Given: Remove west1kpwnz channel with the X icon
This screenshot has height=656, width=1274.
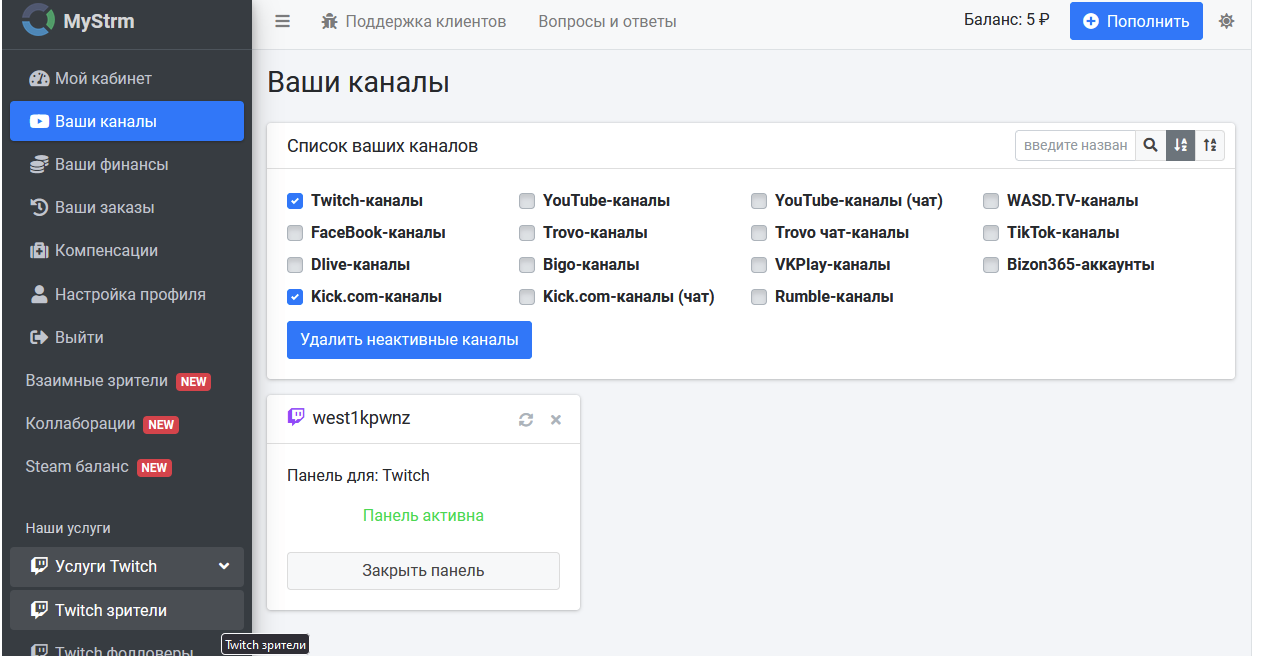Looking at the screenshot, I should [556, 420].
